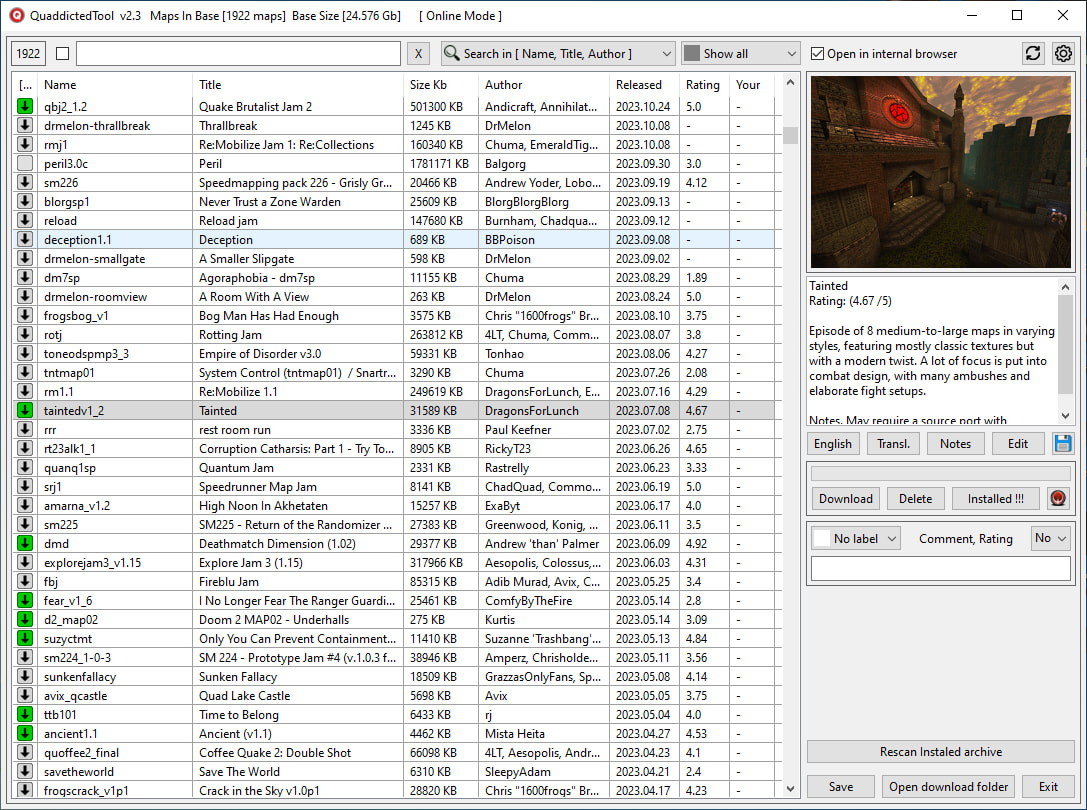
Task: Click the magnifier icon in search dropdown
Action: tap(451, 54)
